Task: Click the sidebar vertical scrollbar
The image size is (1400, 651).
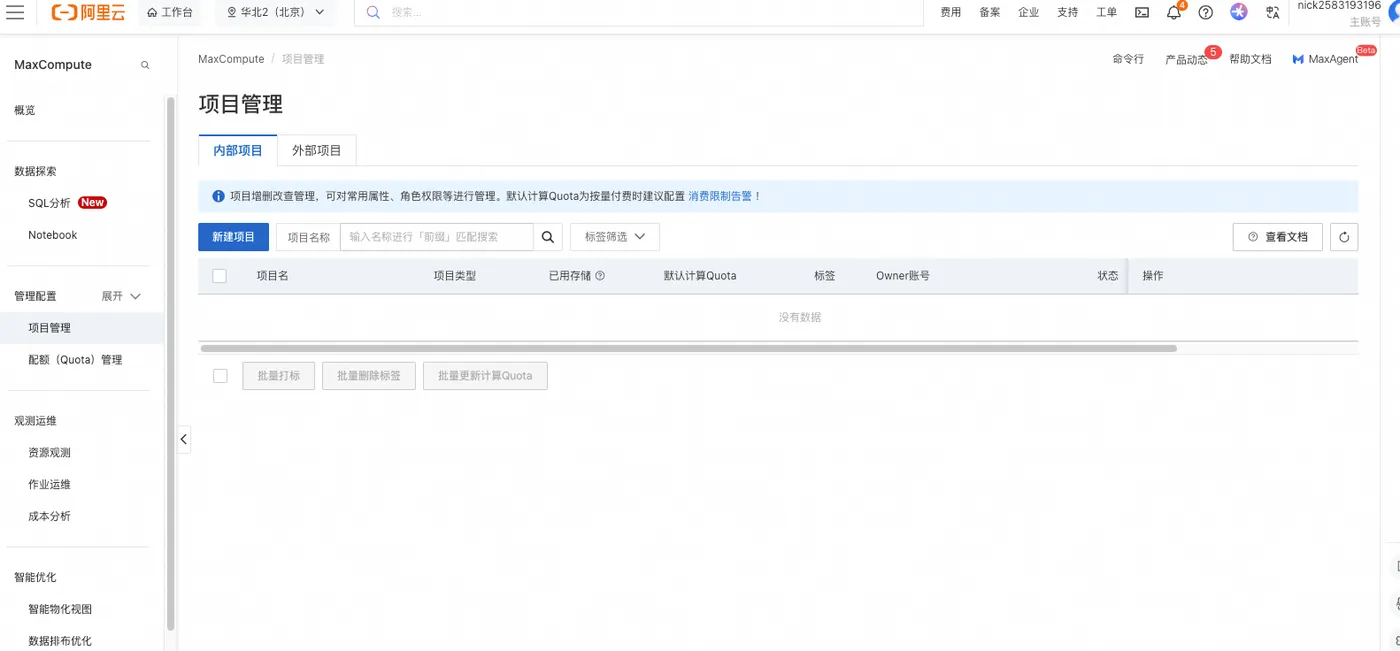Action: pos(171,363)
